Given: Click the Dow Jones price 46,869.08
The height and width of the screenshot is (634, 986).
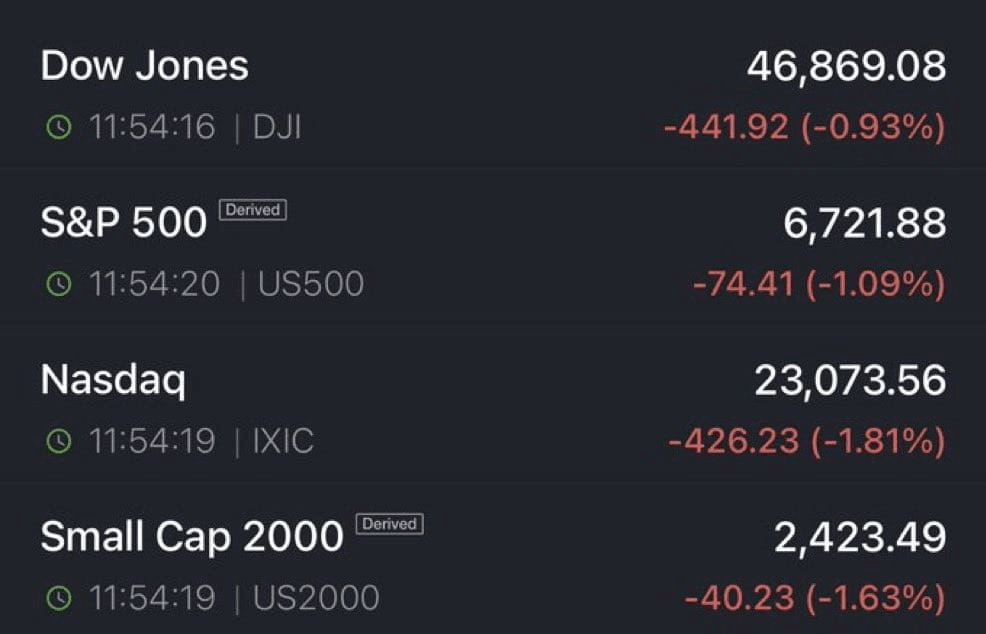Looking at the screenshot, I should 845,67.
